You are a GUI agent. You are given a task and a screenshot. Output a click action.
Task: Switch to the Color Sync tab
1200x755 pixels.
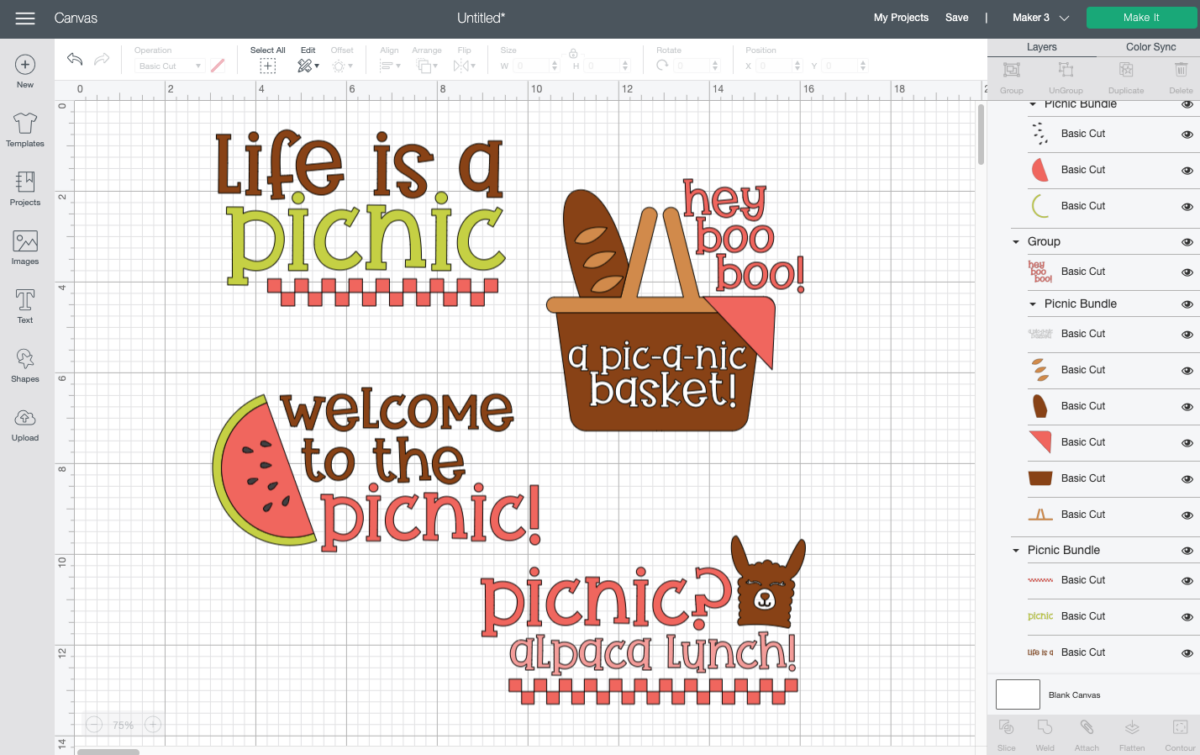point(1151,47)
